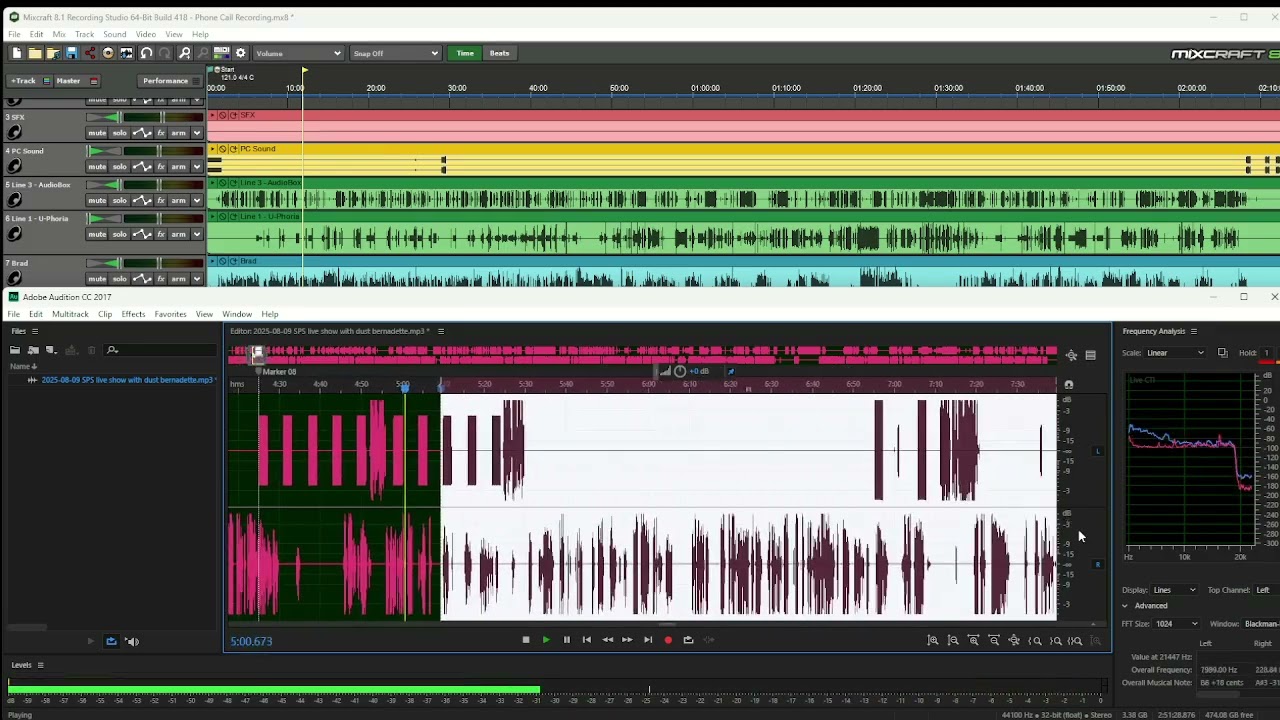1280x720 pixels.
Task: Open Mixcraft preferences gear icon
Action: (x=240, y=53)
